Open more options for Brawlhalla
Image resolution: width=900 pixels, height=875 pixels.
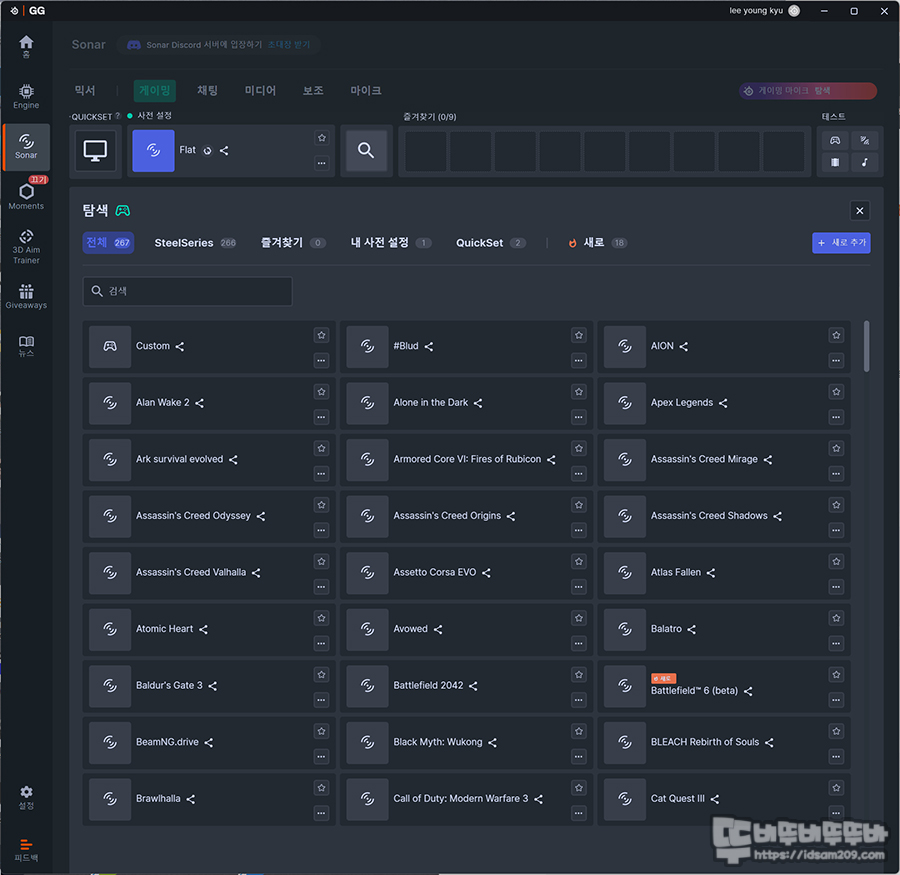click(x=321, y=813)
